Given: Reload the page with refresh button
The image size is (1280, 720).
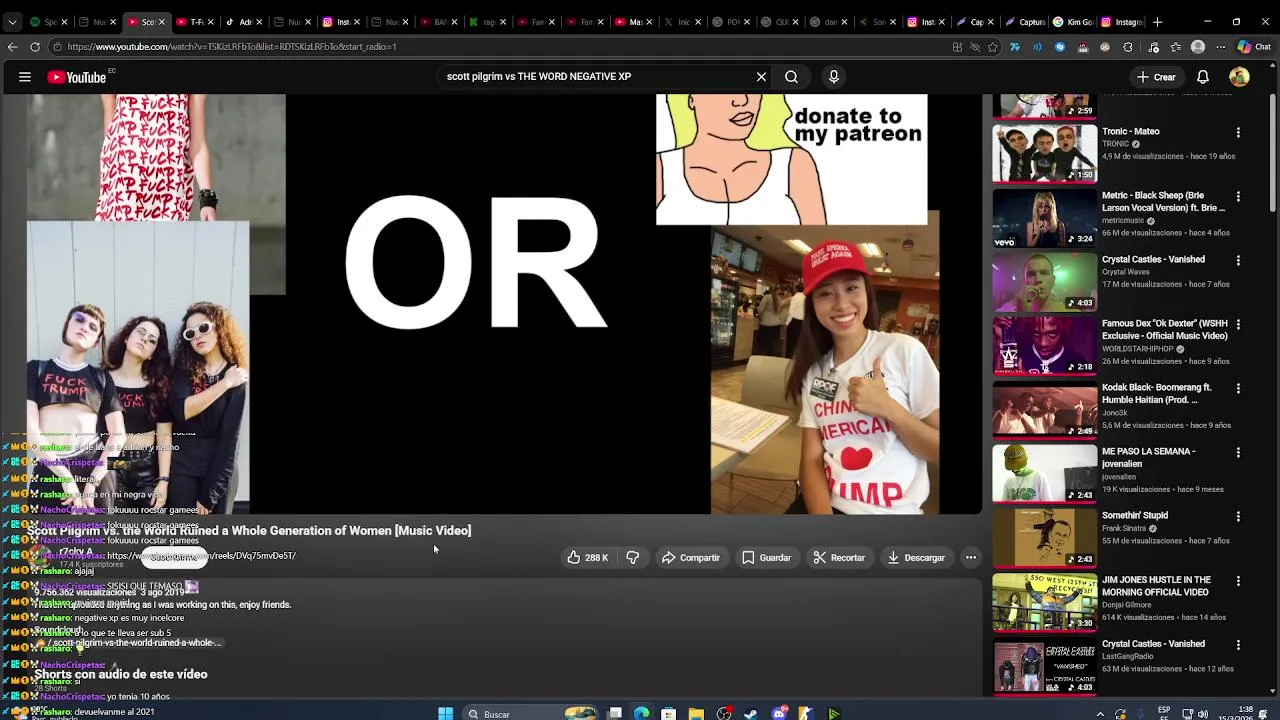Looking at the screenshot, I should pos(35,47).
